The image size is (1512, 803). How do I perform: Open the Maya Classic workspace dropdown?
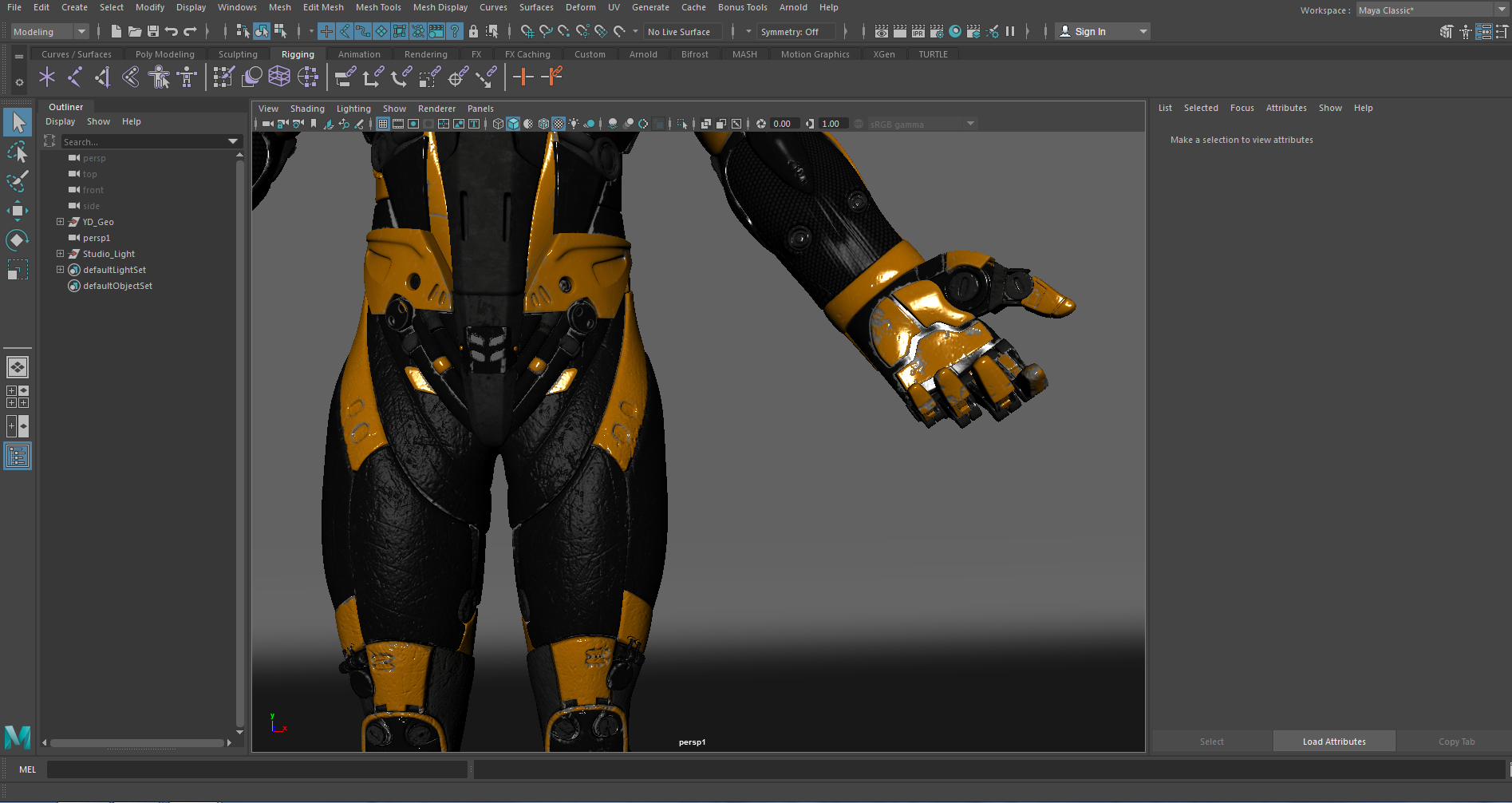click(1428, 9)
